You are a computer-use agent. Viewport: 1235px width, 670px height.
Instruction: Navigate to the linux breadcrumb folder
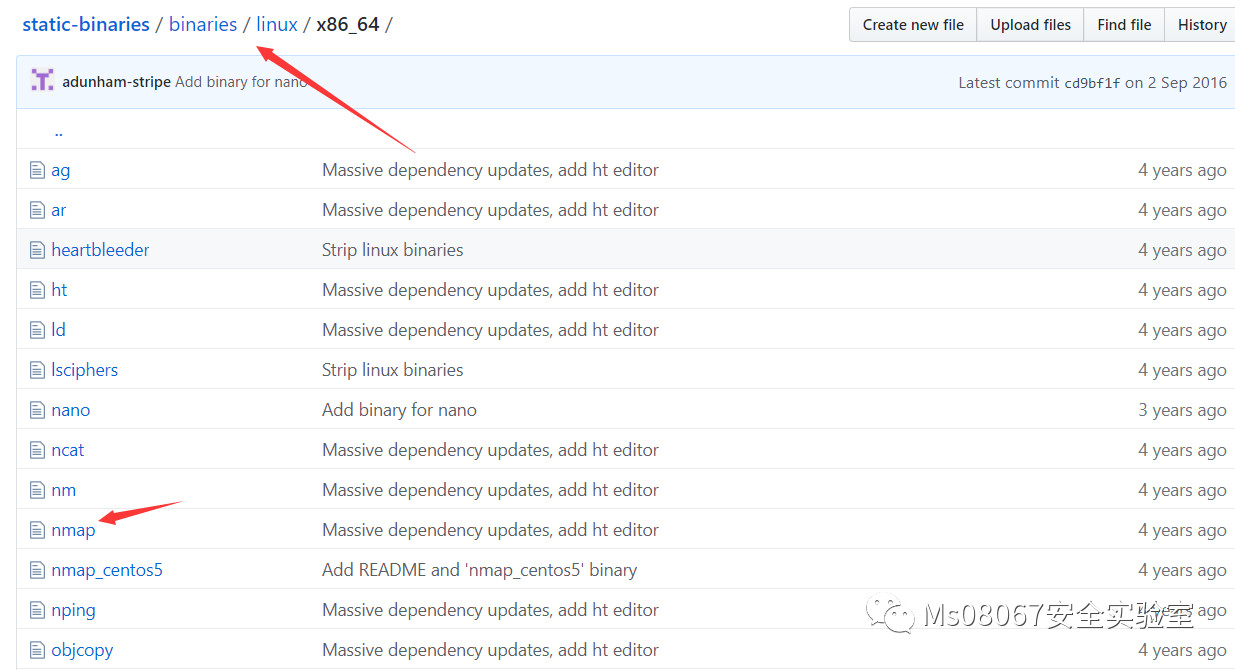[277, 24]
